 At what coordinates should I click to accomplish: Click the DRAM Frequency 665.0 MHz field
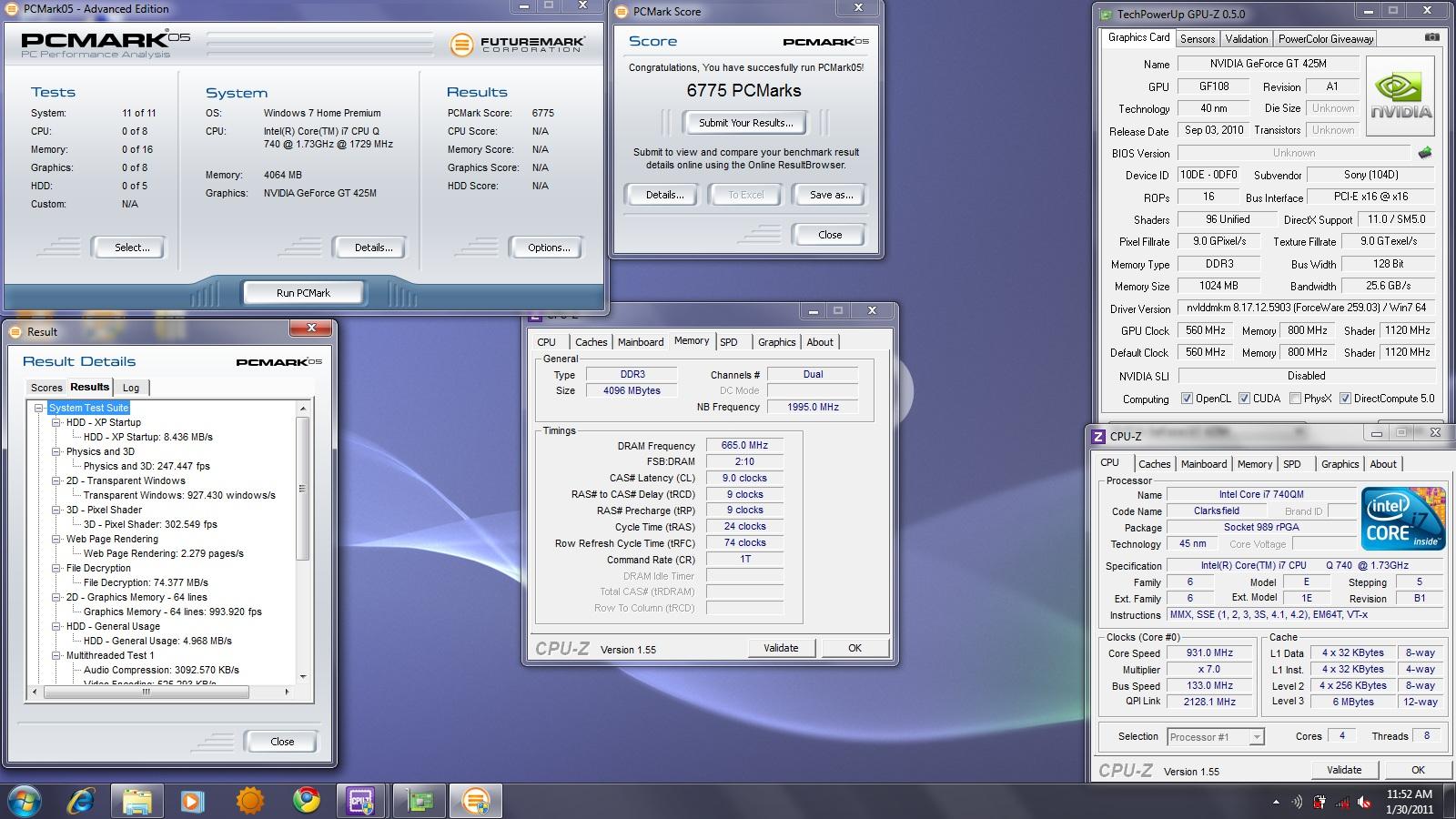coord(744,446)
